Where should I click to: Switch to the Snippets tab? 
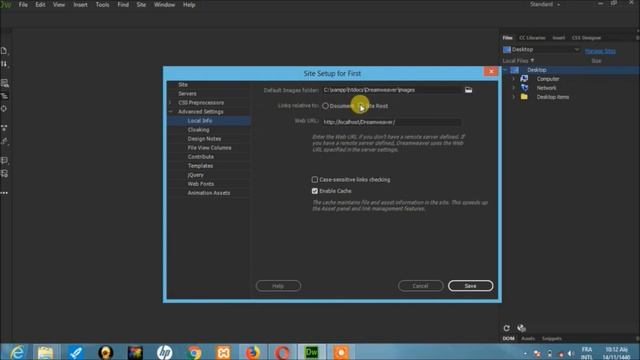552,339
